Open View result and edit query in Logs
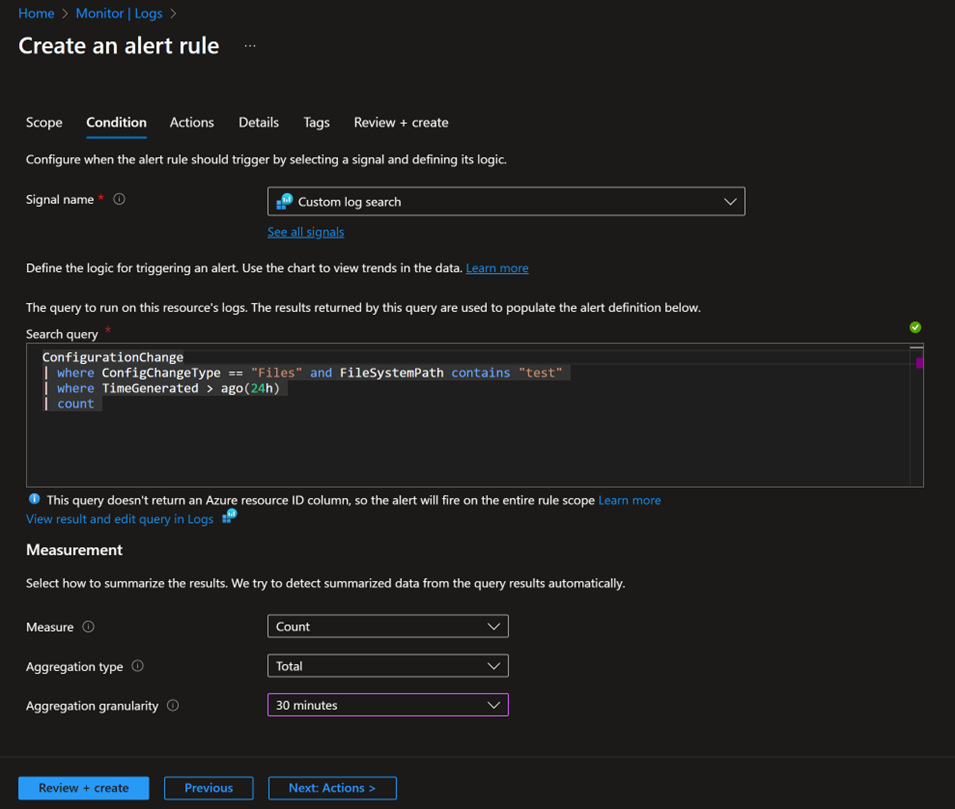This screenshot has height=809, width=955. tap(119, 519)
